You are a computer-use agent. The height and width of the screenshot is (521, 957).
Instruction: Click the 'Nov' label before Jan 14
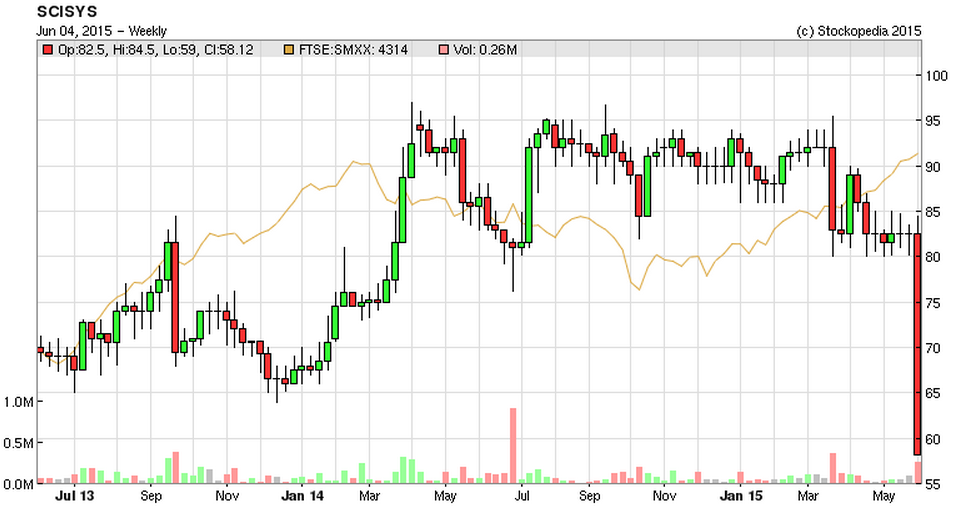(x=226, y=496)
